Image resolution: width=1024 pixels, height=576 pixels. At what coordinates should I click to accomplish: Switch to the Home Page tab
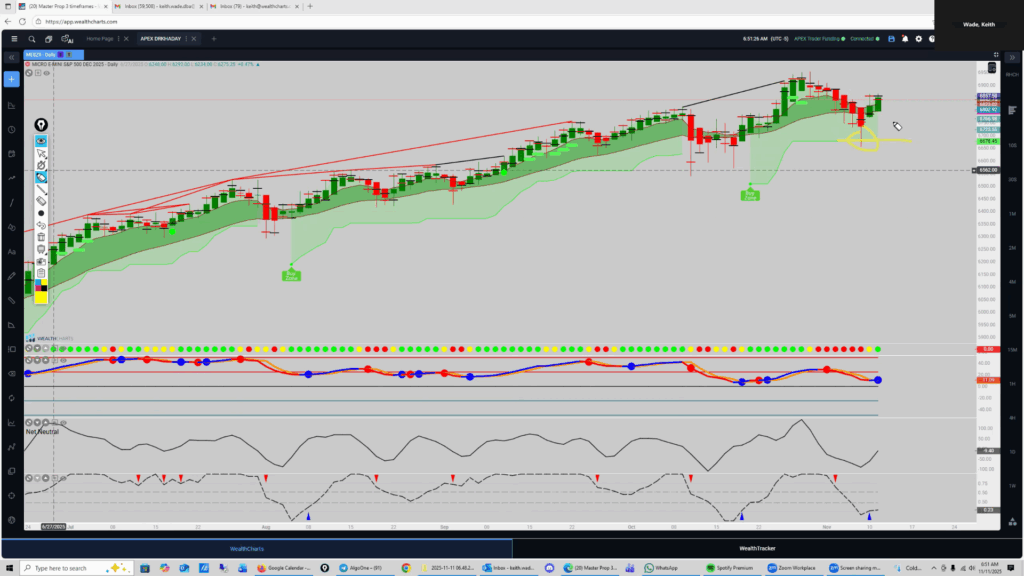(x=100, y=39)
